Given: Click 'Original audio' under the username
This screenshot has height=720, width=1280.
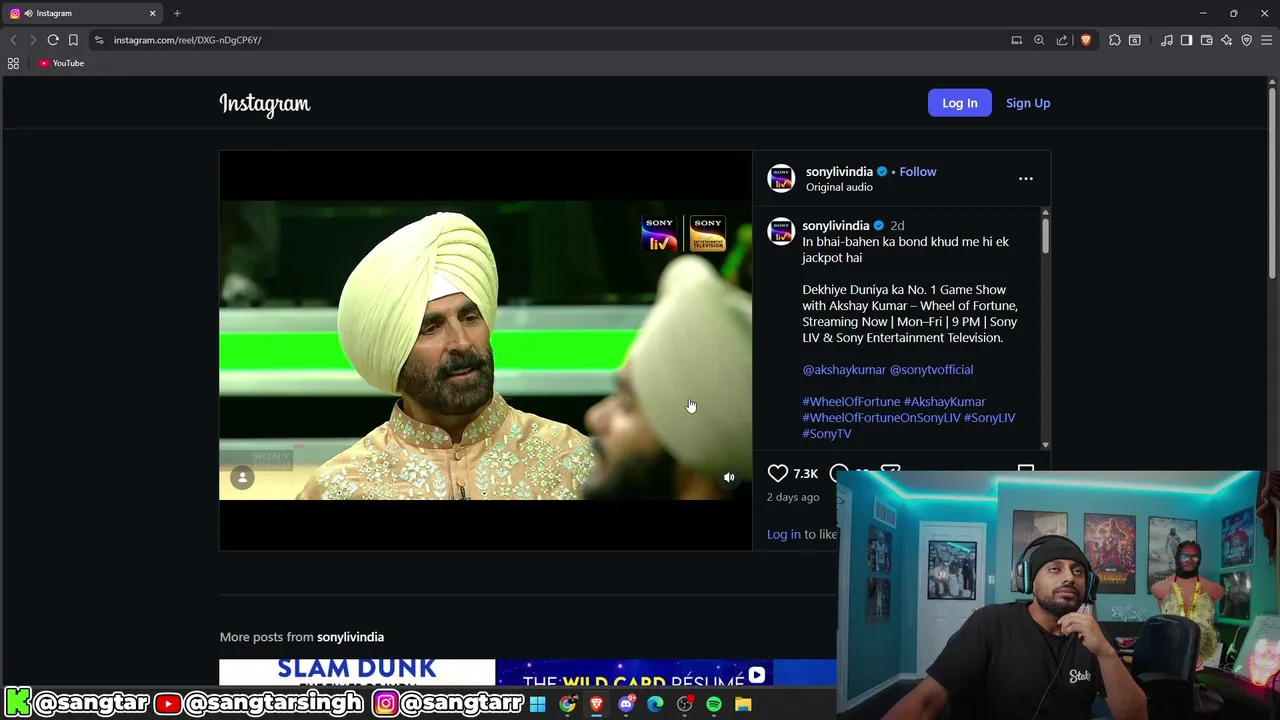Looking at the screenshot, I should pos(839,187).
